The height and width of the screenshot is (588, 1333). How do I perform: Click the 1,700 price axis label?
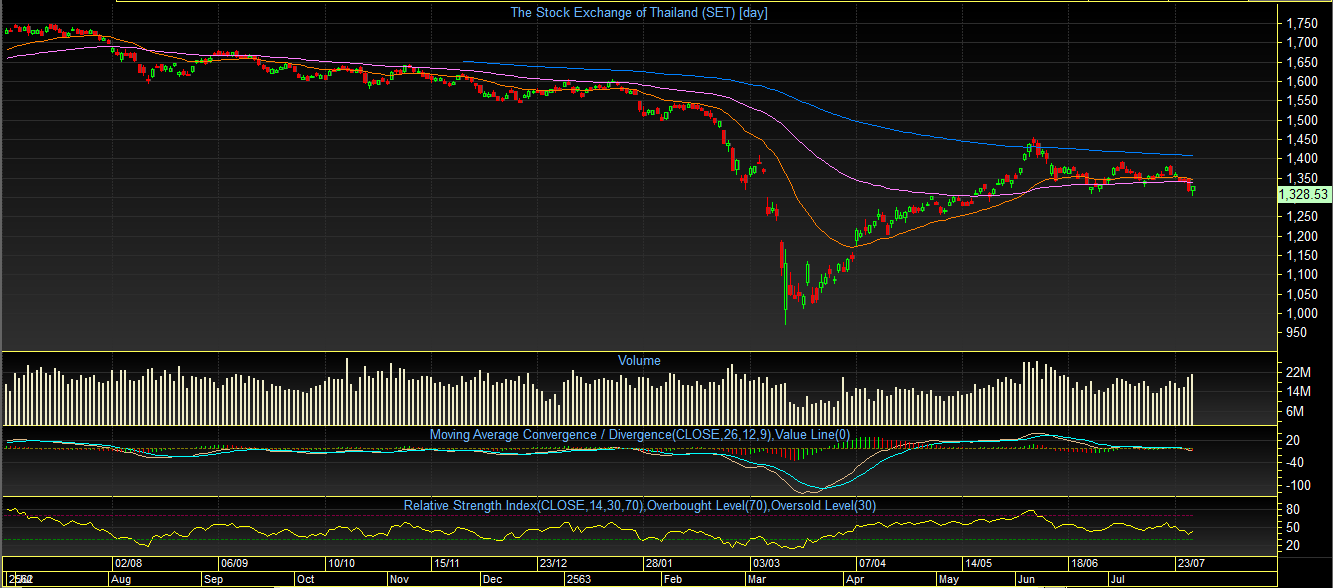point(1303,43)
